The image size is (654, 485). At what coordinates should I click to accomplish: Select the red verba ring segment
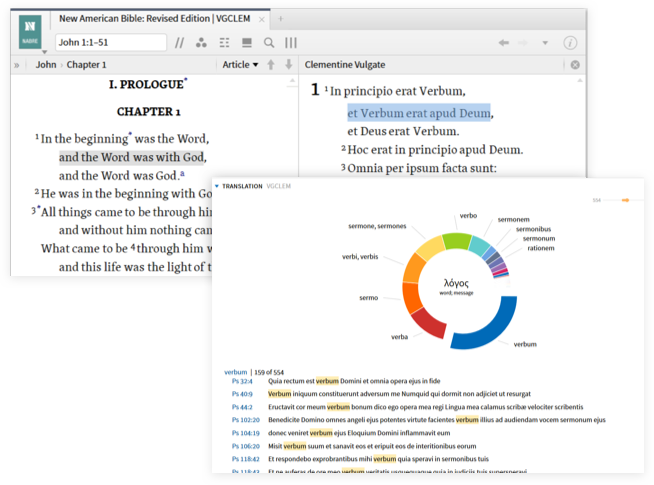coord(428,324)
